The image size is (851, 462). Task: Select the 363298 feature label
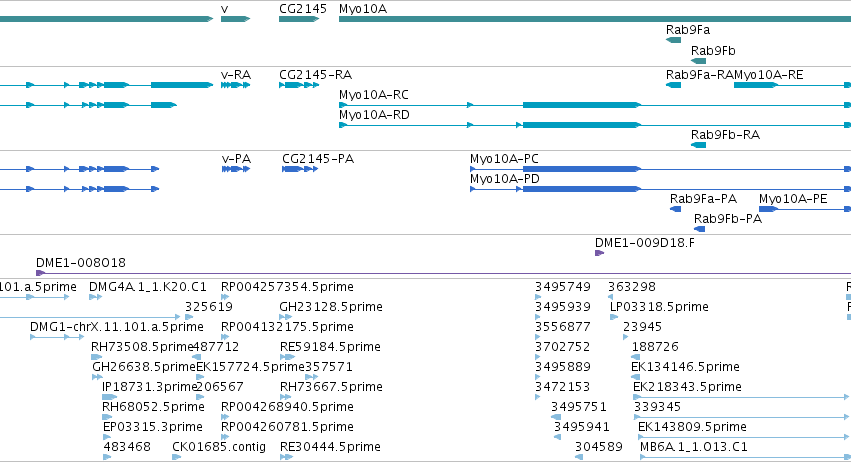(x=632, y=287)
